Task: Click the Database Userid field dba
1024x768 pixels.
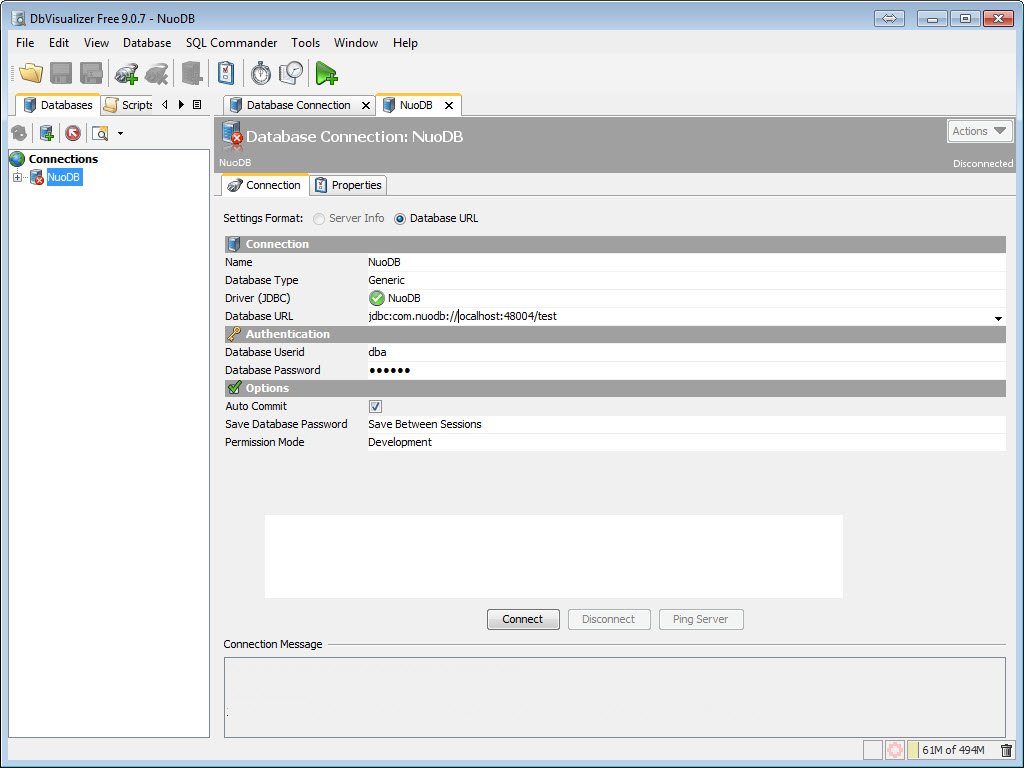Action: [686, 352]
